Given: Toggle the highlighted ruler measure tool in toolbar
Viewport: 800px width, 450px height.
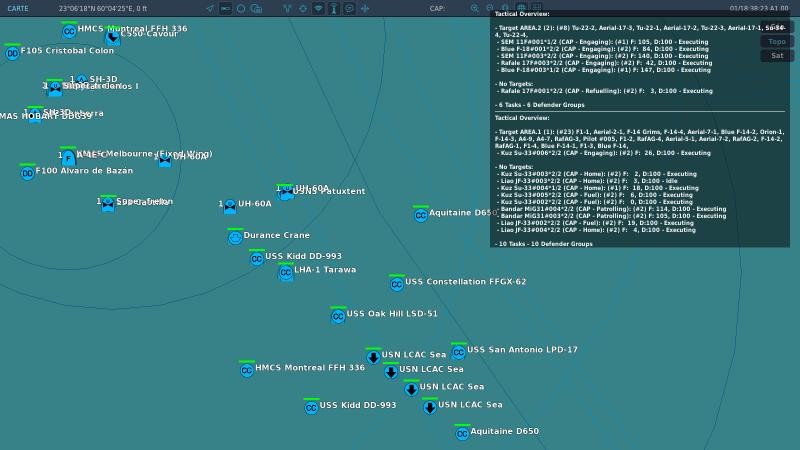Looking at the screenshot, I should [x=226, y=8].
